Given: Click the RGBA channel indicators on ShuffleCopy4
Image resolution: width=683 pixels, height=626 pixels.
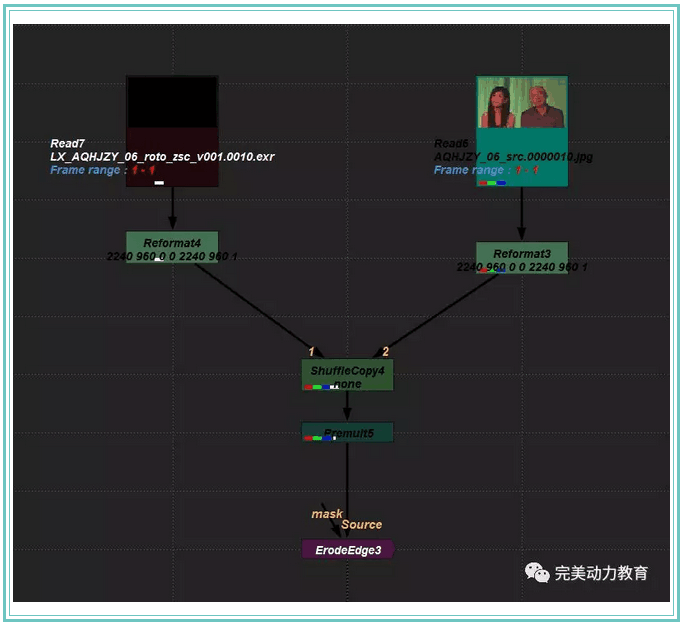Looking at the screenshot, I should click(x=321, y=387).
